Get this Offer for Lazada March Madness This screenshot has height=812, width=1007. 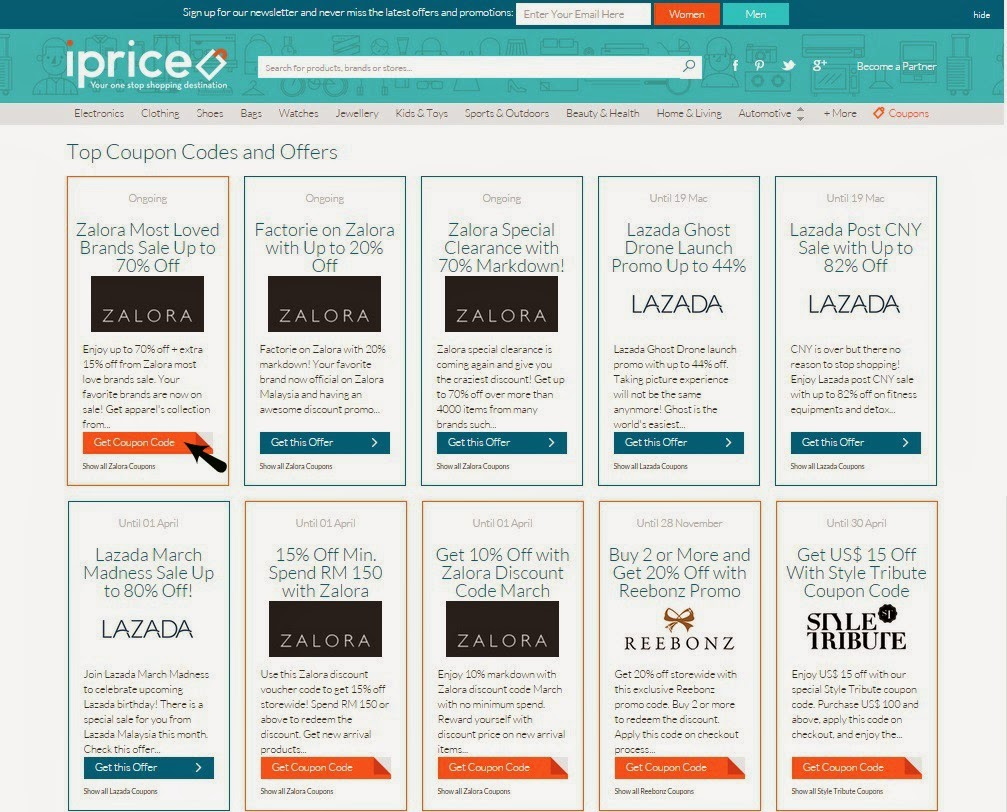(x=148, y=768)
